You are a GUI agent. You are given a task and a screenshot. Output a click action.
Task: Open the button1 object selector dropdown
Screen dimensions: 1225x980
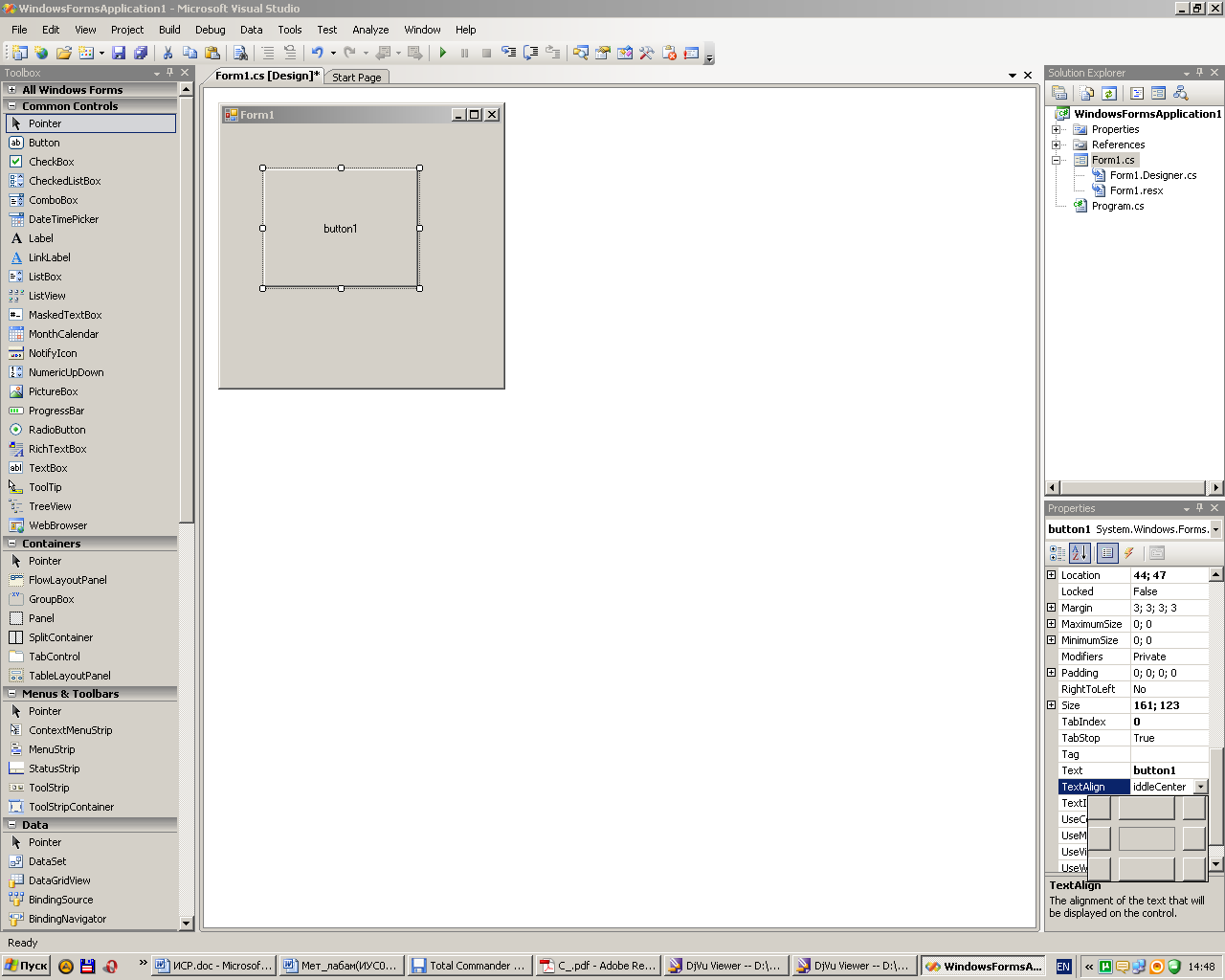[x=1215, y=529]
